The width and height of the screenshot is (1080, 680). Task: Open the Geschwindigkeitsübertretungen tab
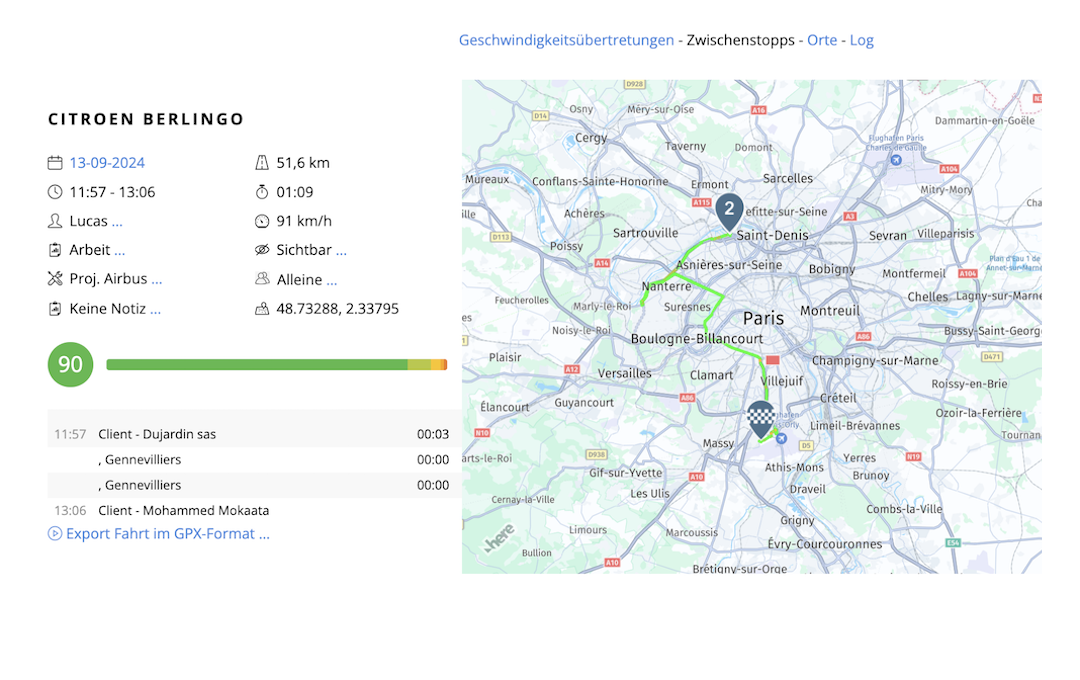point(566,40)
